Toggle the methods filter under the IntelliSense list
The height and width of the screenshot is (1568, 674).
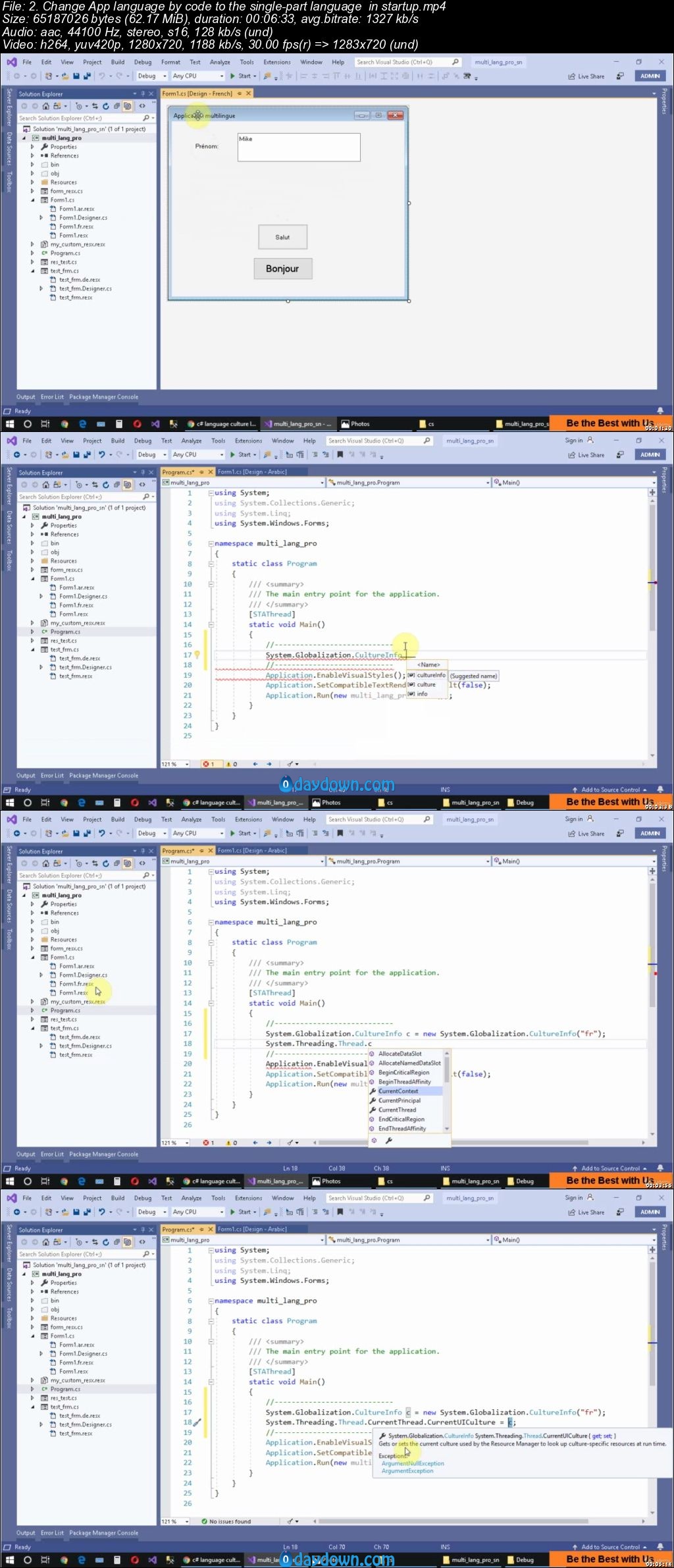pos(375,1141)
